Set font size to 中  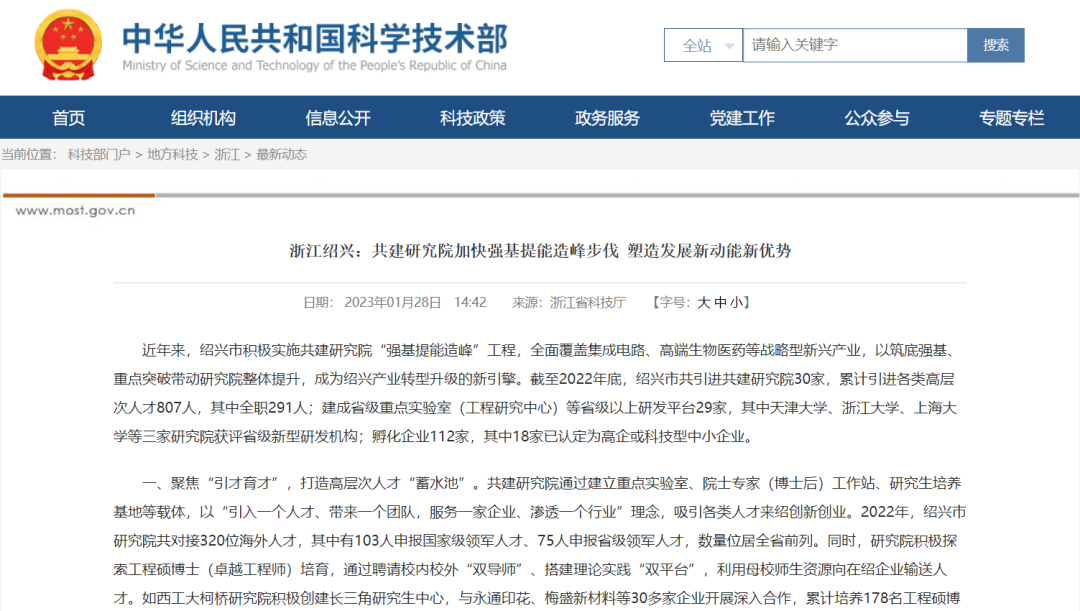click(x=720, y=302)
